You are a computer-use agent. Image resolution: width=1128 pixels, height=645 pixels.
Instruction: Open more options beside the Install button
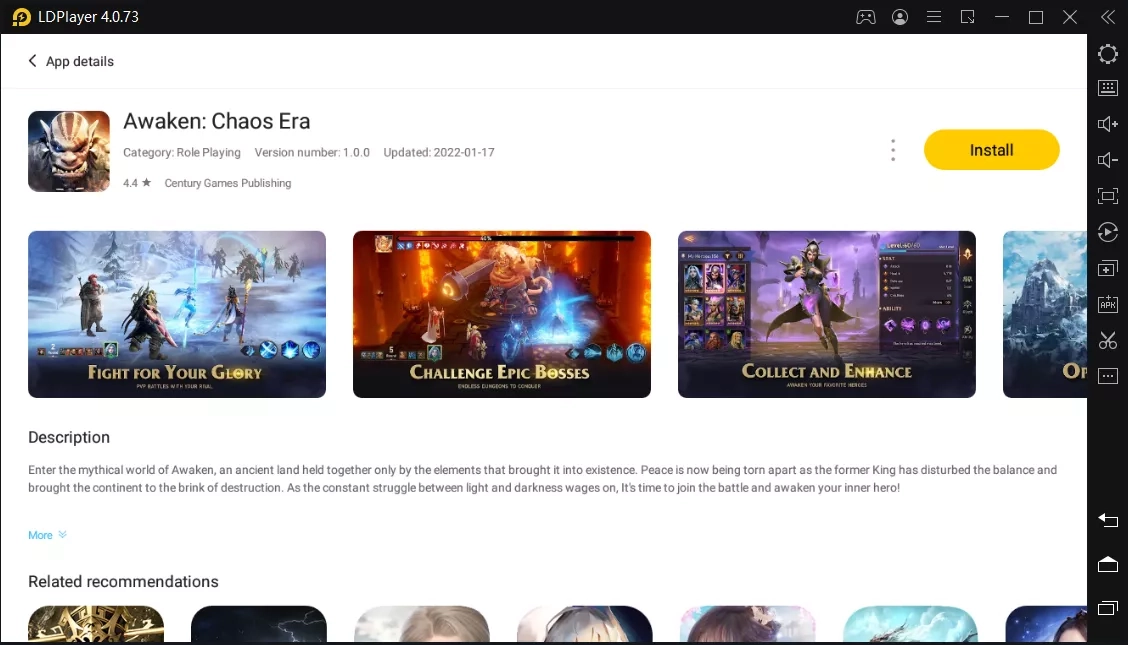click(x=893, y=149)
